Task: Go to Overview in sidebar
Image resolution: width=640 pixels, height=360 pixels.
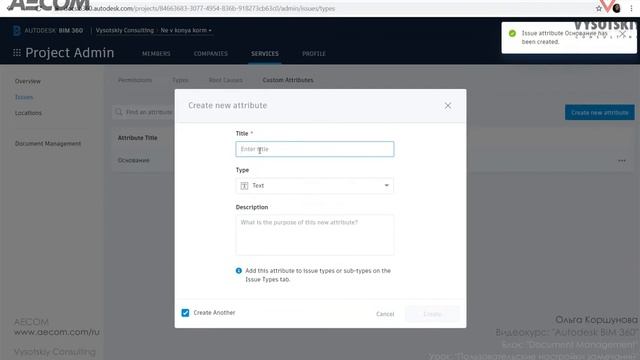Action: pos(28,81)
